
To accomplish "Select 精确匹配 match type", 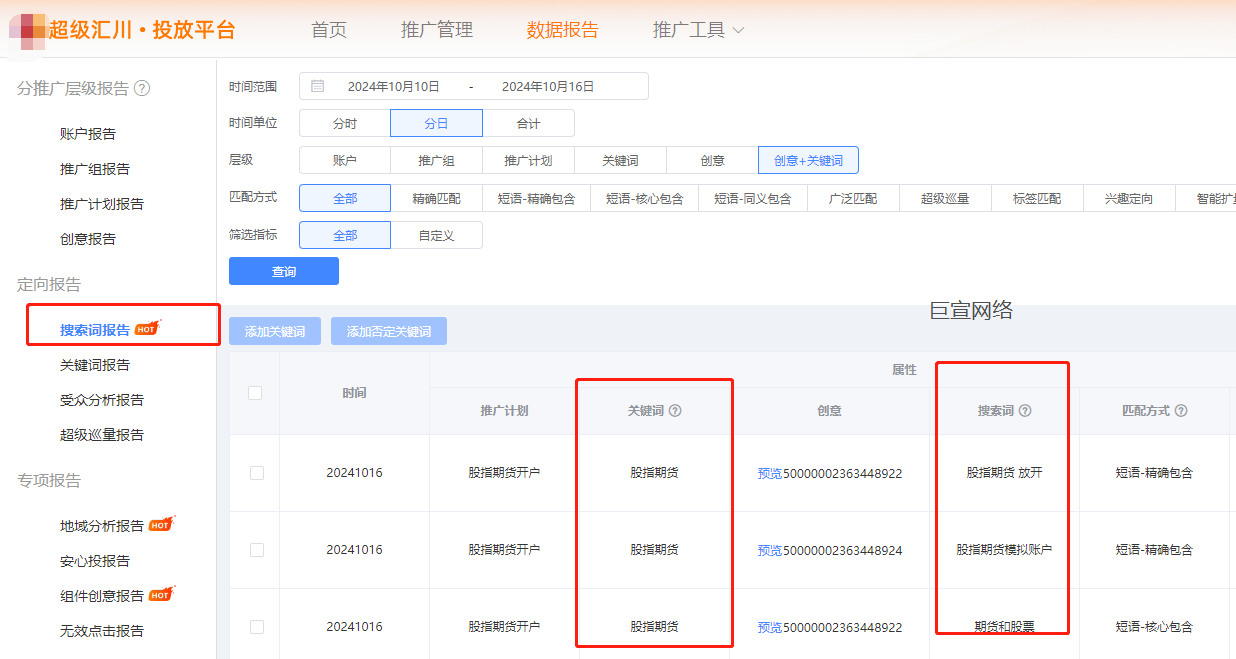I will (x=437, y=198).
